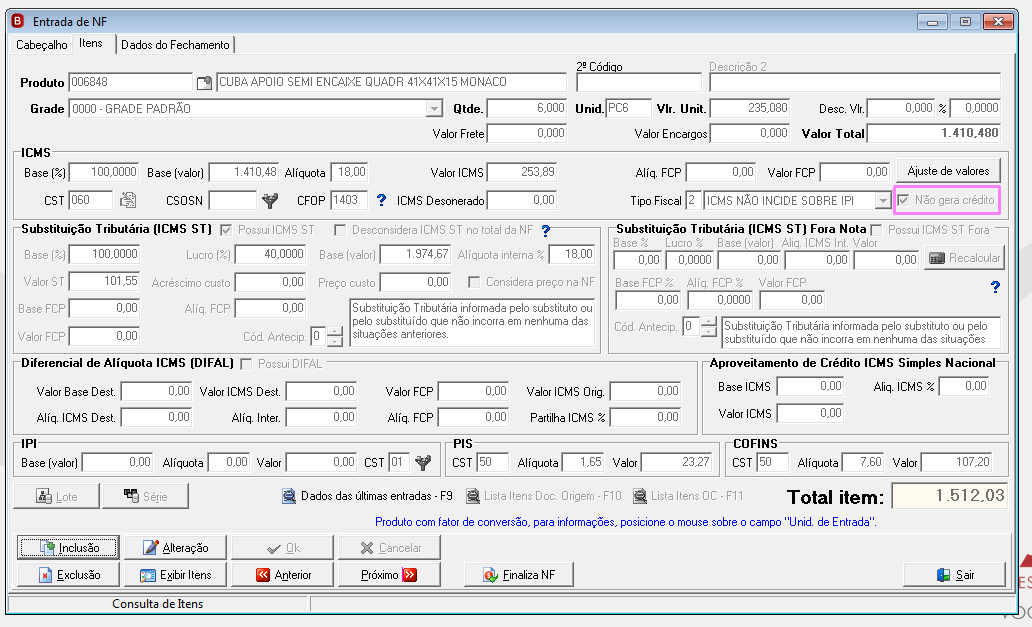Click the Recalcular button
This screenshot has height=627, width=1032.
[x=964, y=258]
